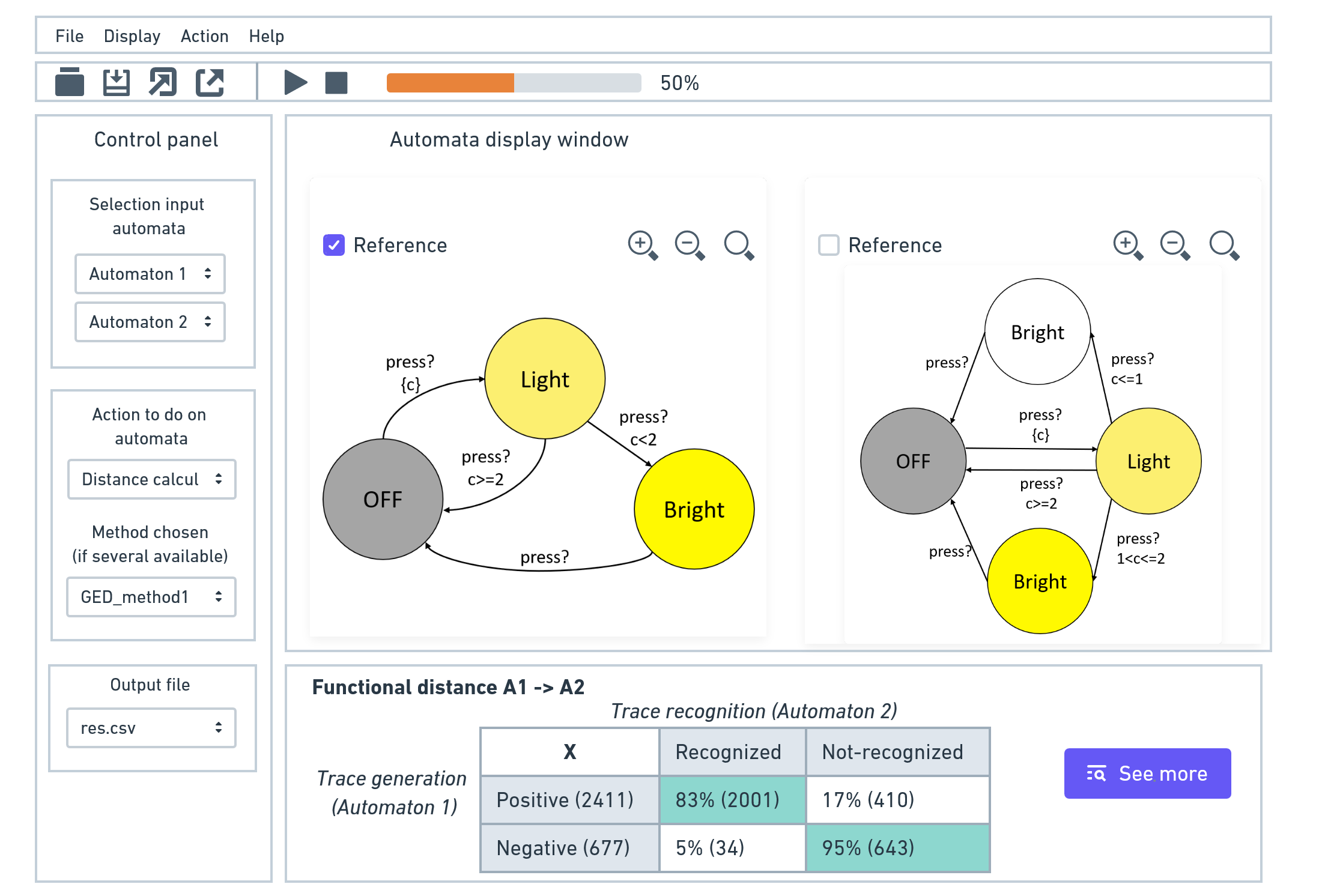Click the 'press? c<2' transition label

click(x=643, y=428)
